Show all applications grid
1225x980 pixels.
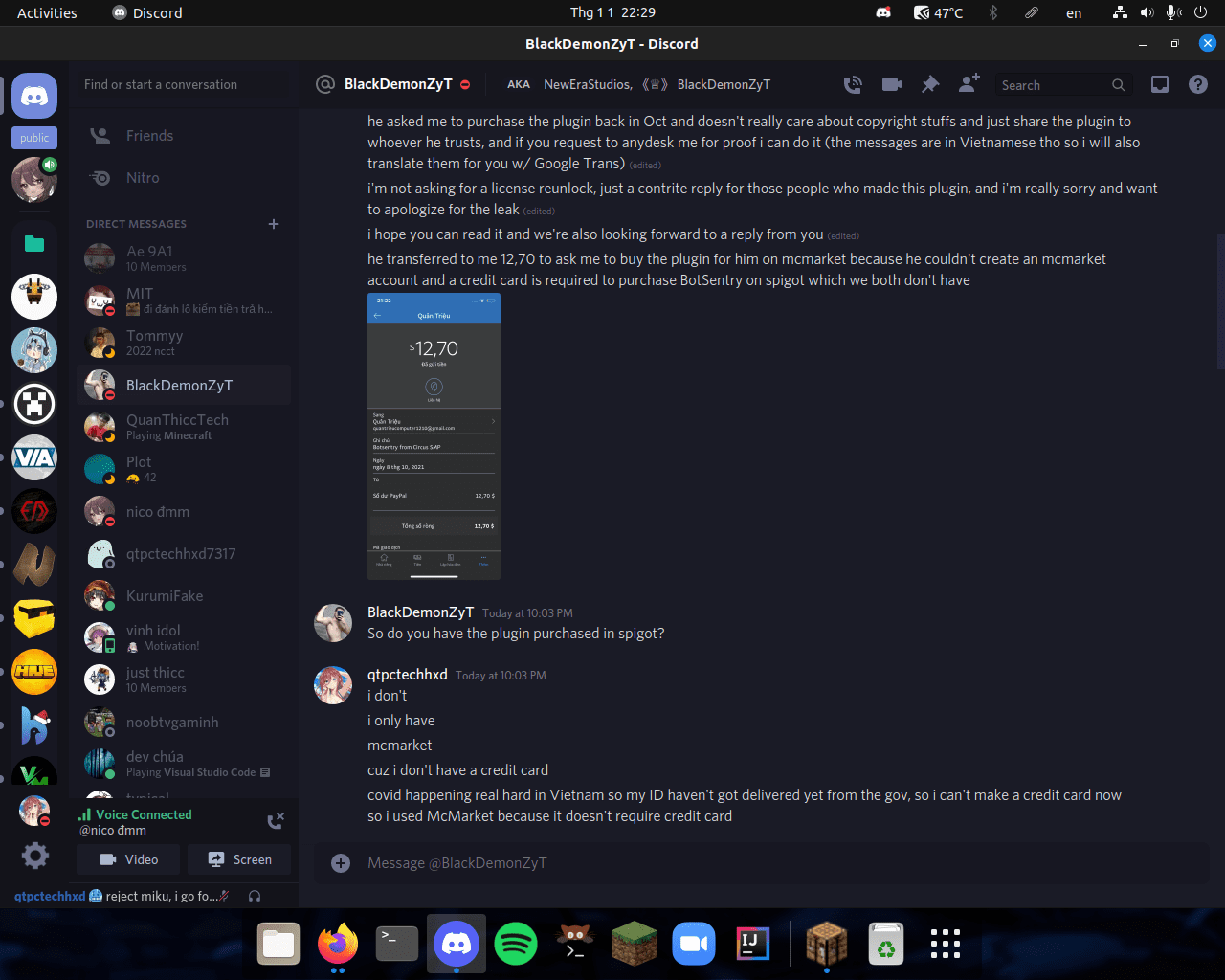pyautogui.click(x=946, y=945)
